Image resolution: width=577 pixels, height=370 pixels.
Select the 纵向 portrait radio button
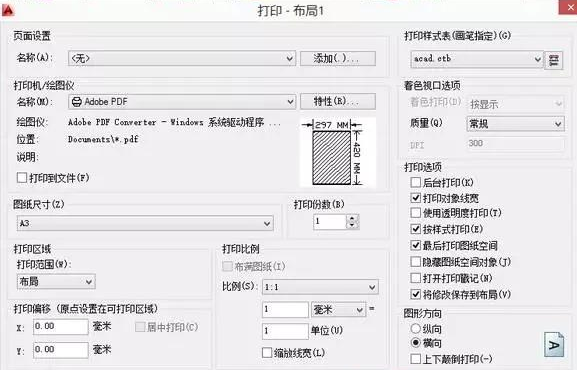pos(415,328)
